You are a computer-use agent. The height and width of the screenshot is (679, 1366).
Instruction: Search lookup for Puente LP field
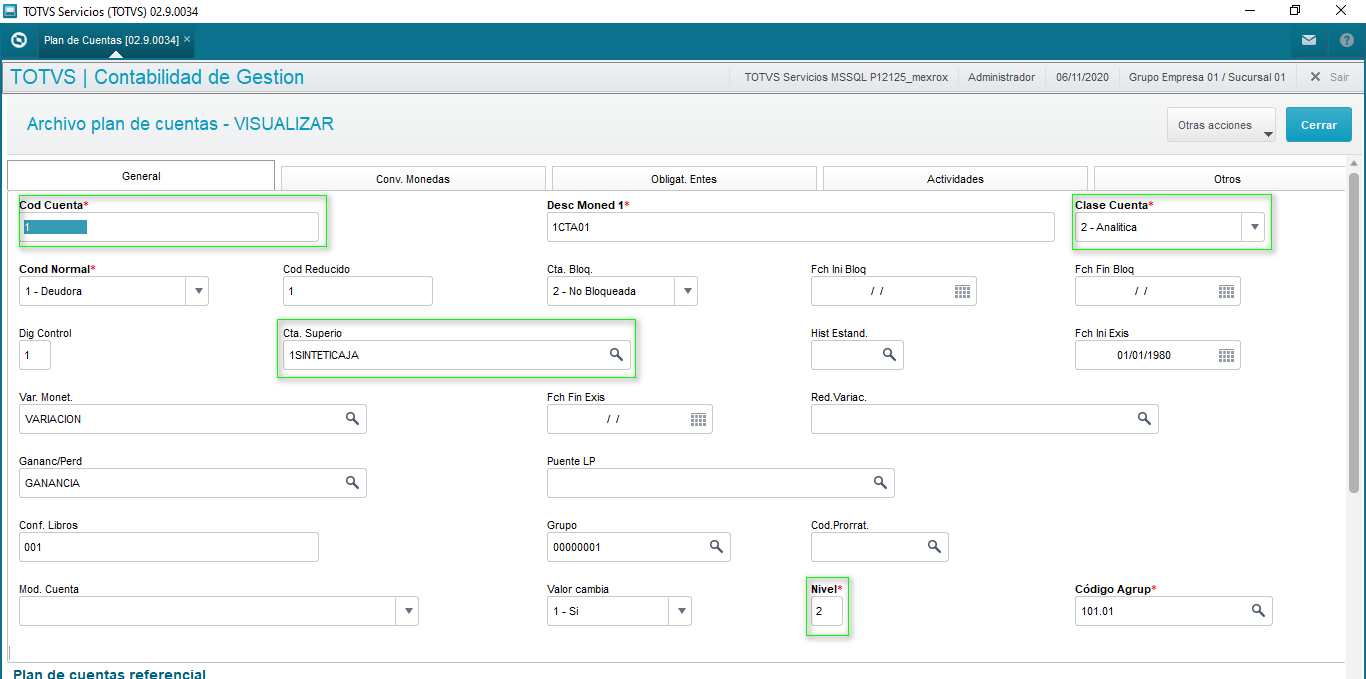(880, 483)
